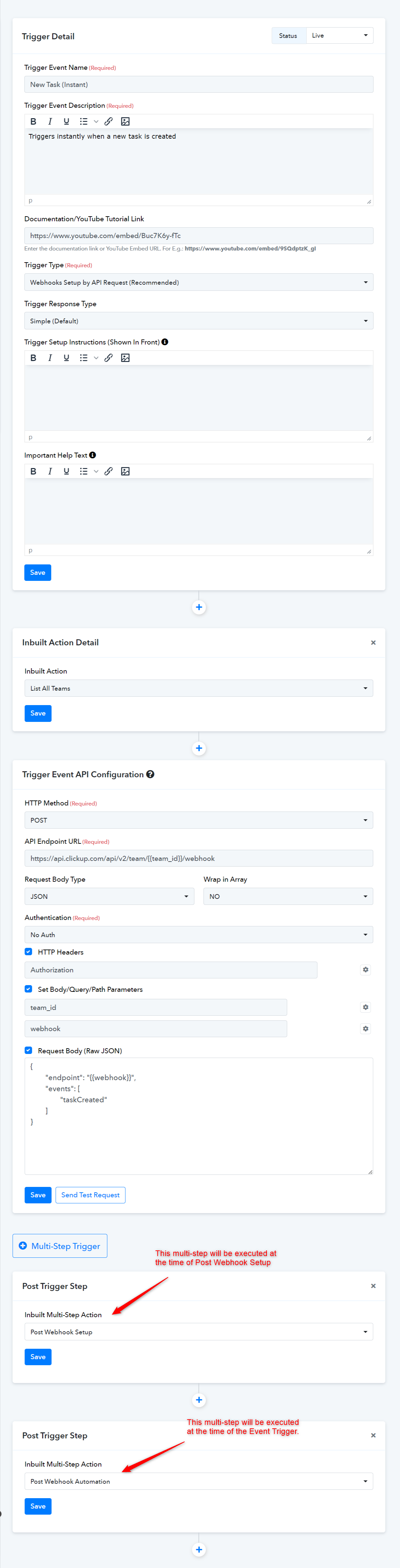Viewport: 400px width, 1568px height.
Task: Open Authentication No Auth dropdown
Action: [199, 934]
